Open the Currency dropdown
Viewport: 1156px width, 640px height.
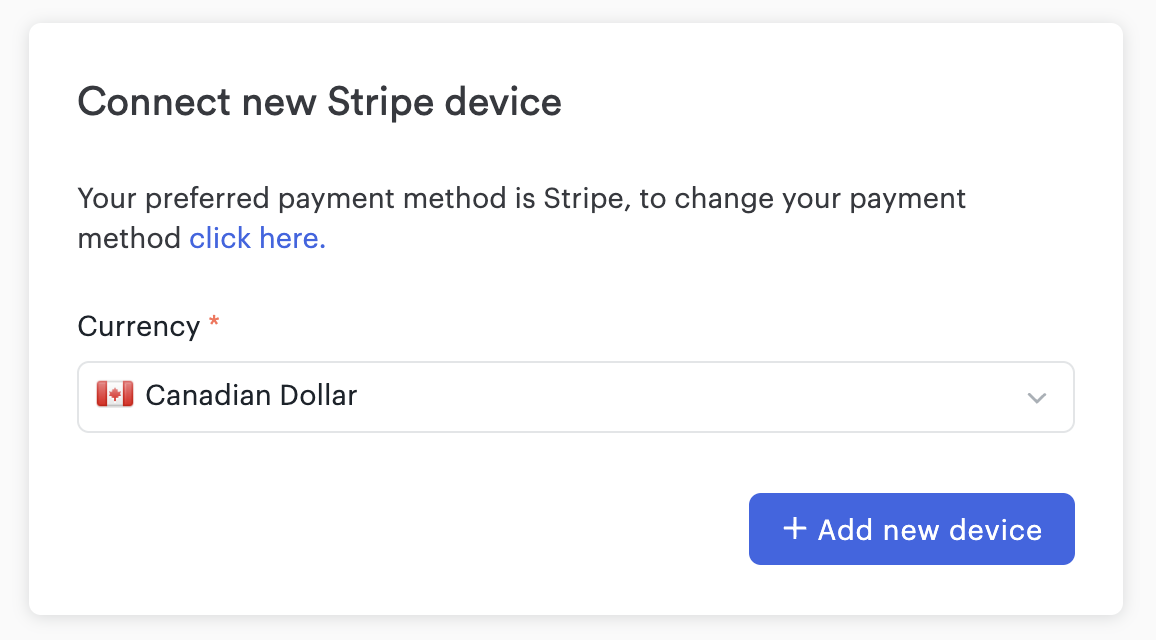576,397
